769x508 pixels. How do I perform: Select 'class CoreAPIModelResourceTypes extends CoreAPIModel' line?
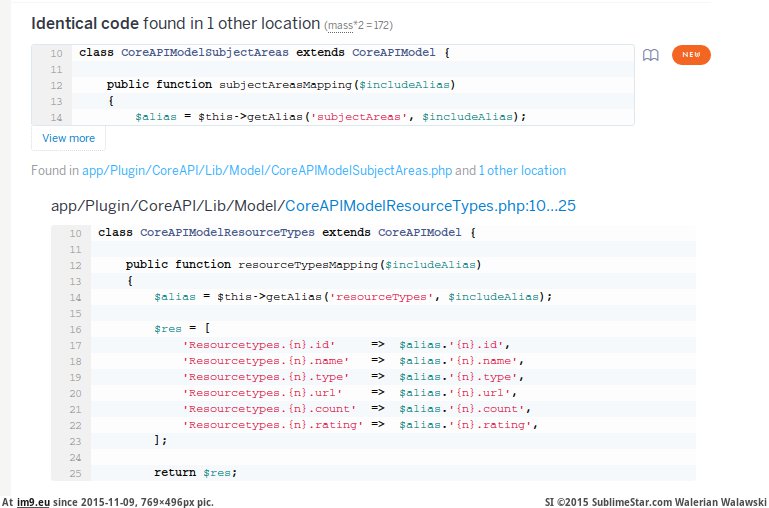[287, 232]
